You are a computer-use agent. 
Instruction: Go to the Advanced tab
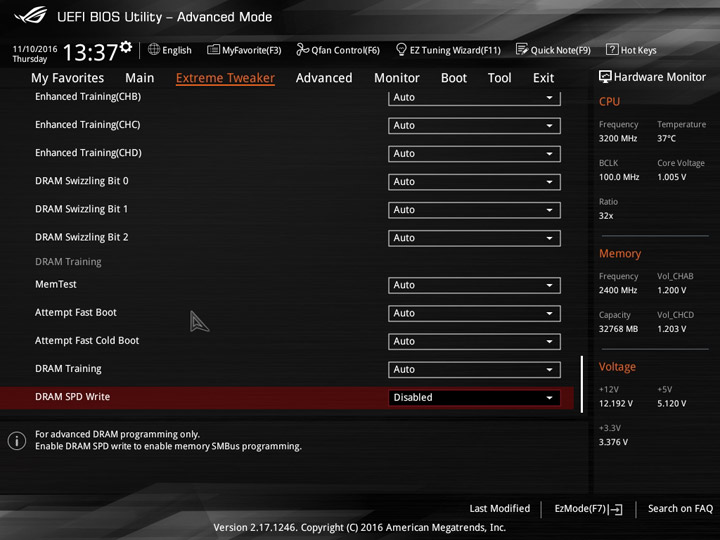pyautogui.click(x=324, y=78)
